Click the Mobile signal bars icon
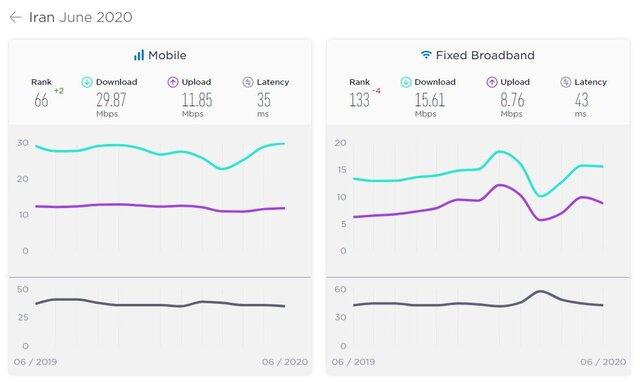640x382 pixels. click(x=139, y=55)
